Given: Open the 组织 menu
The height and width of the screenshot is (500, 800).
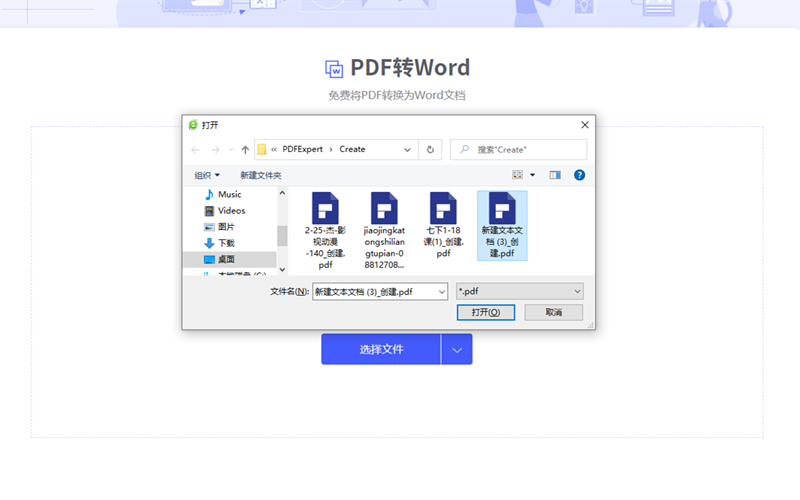Looking at the screenshot, I should 207,175.
